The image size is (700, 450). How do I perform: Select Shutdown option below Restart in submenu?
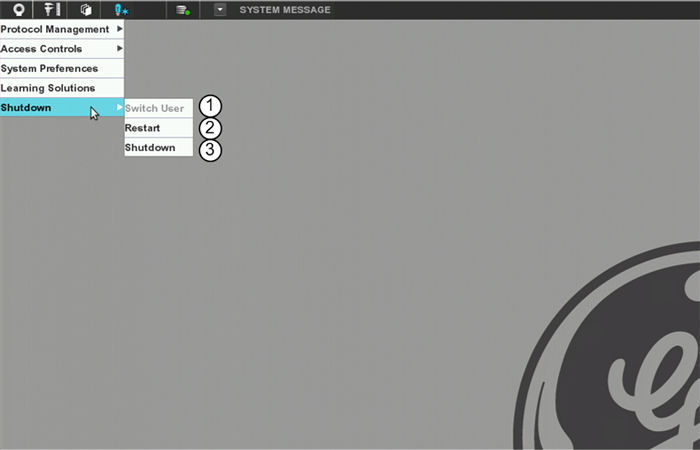point(150,148)
